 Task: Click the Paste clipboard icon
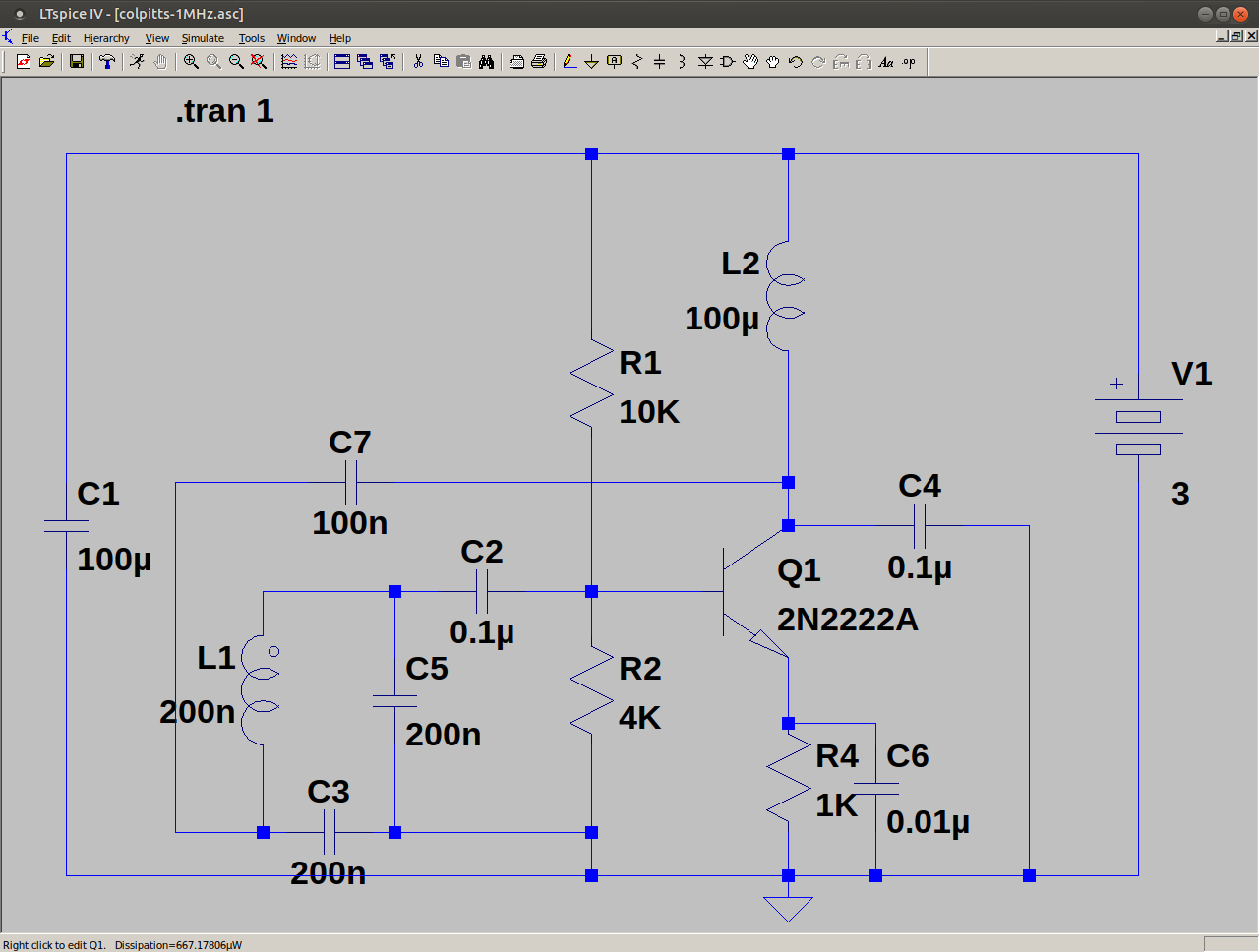pos(463,61)
